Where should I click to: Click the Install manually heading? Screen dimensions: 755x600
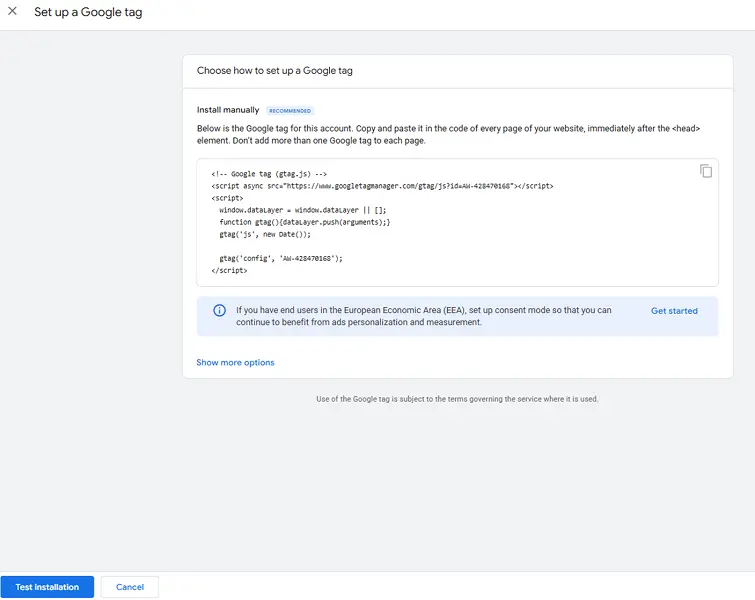tap(228, 110)
